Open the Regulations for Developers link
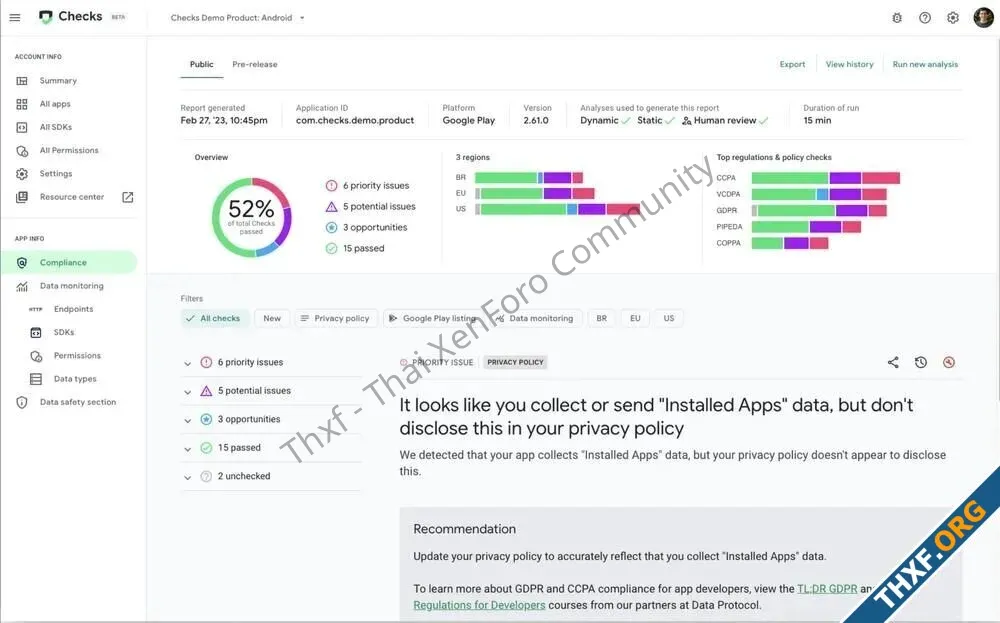This screenshot has height=623, width=1000. pos(479,605)
